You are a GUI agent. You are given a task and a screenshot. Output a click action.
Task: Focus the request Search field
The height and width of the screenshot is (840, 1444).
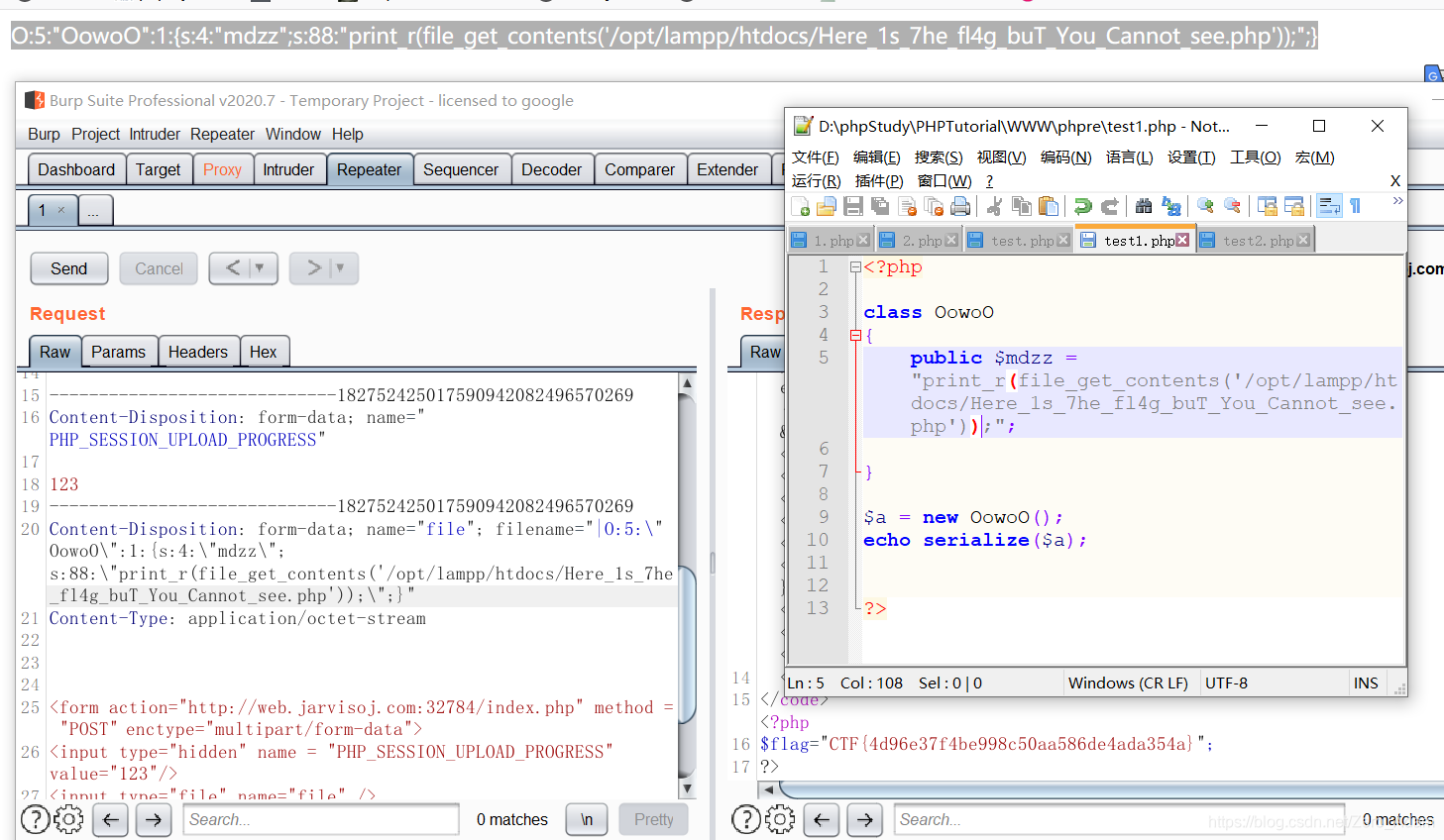[x=321, y=819]
